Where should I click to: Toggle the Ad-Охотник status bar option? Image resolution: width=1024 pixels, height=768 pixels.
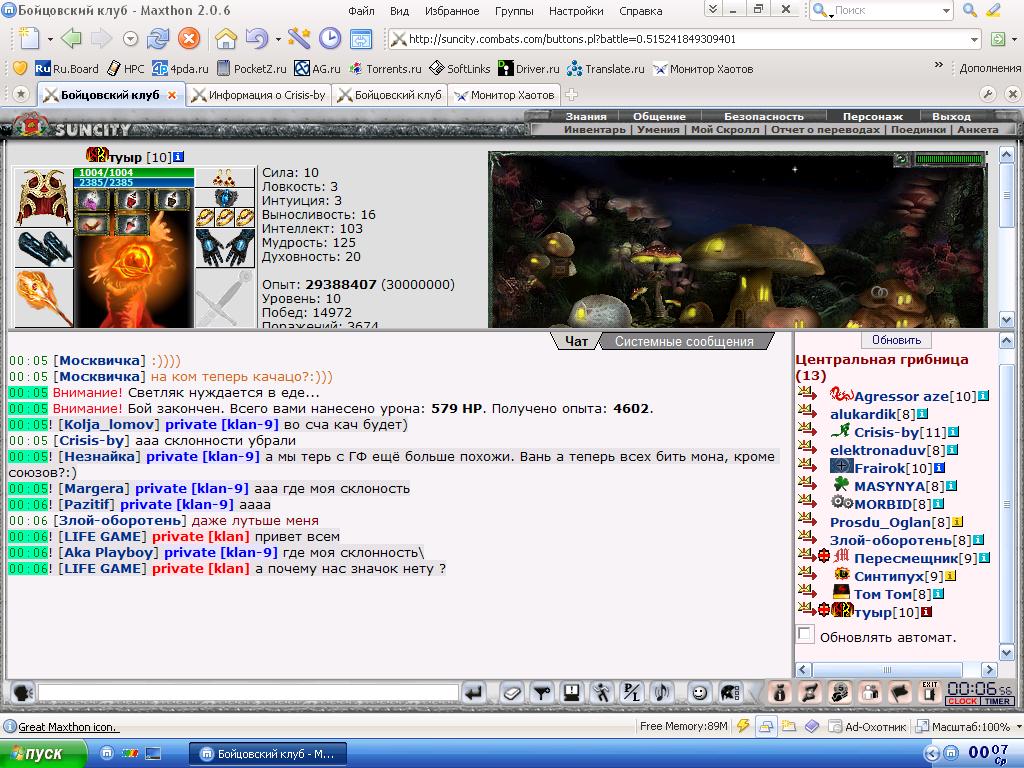tap(867, 726)
